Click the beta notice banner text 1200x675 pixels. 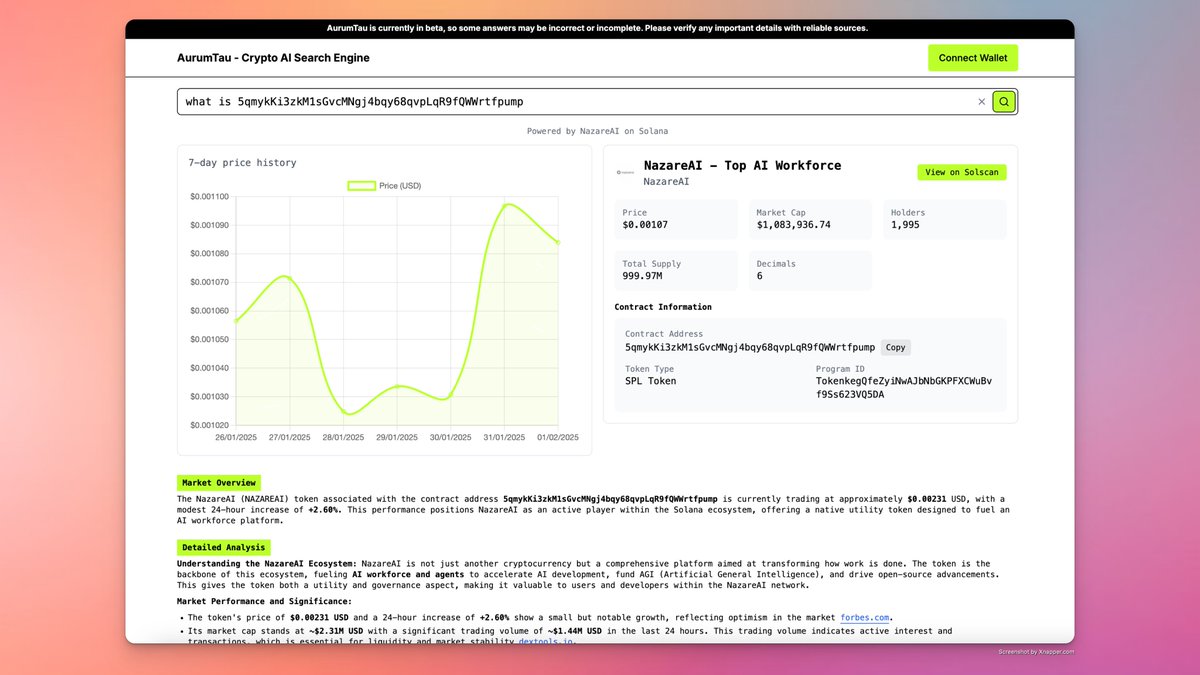tap(599, 29)
